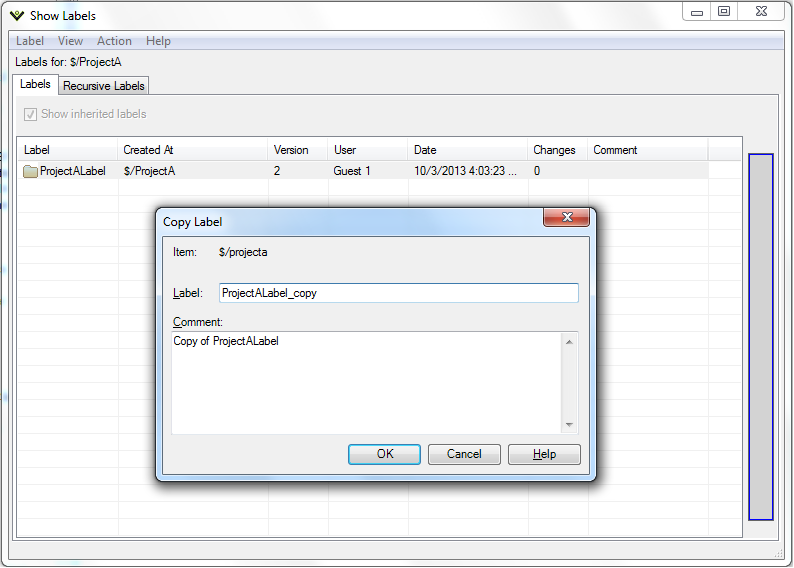The image size is (794, 568).
Task: Sort by the Created At column header
Action: 192,150
